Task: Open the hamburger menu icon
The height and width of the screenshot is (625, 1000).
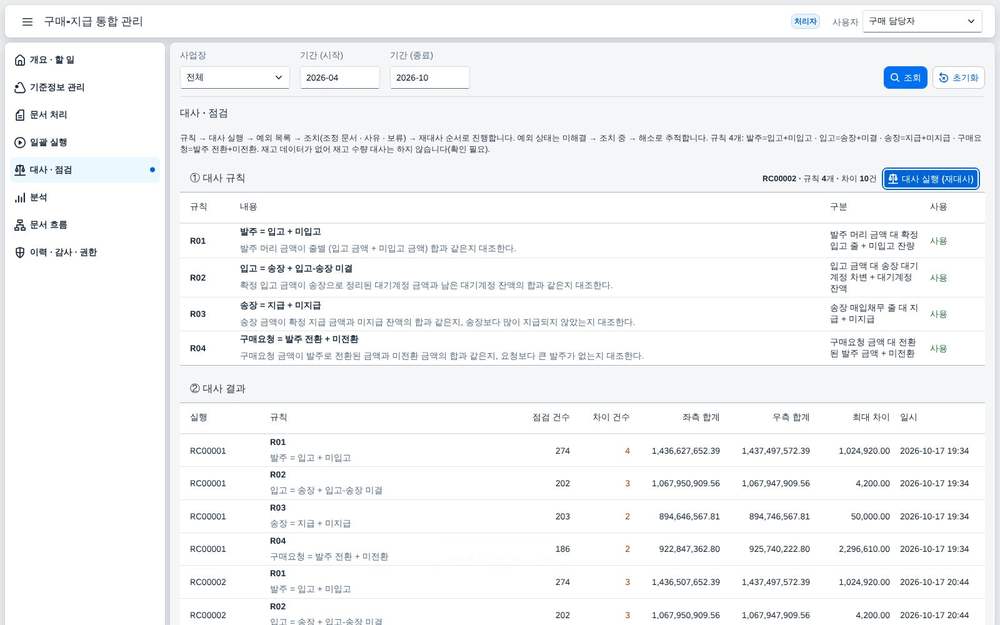Action: (27, 22)
